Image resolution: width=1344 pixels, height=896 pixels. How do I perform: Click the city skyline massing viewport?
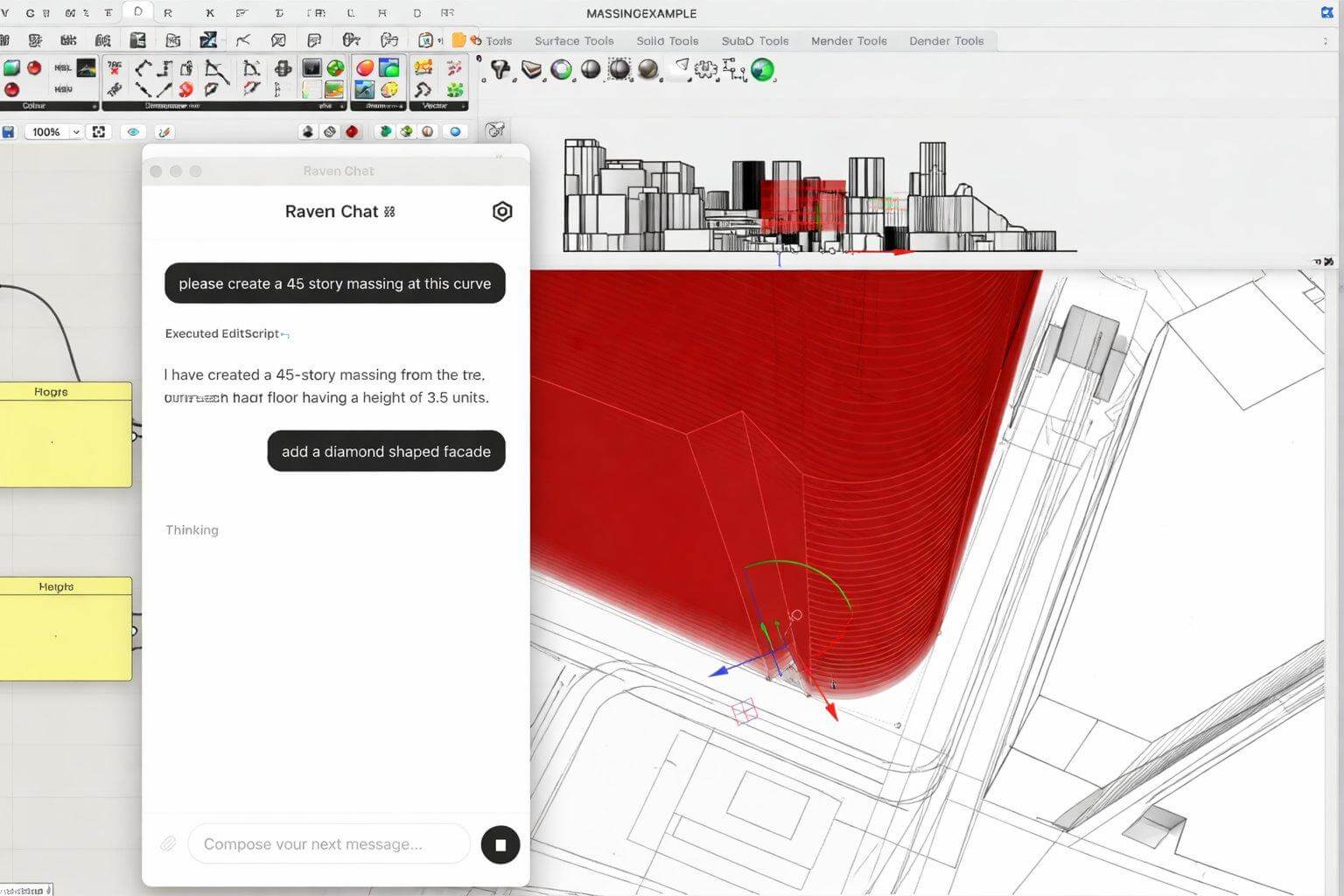click(820, 197)
